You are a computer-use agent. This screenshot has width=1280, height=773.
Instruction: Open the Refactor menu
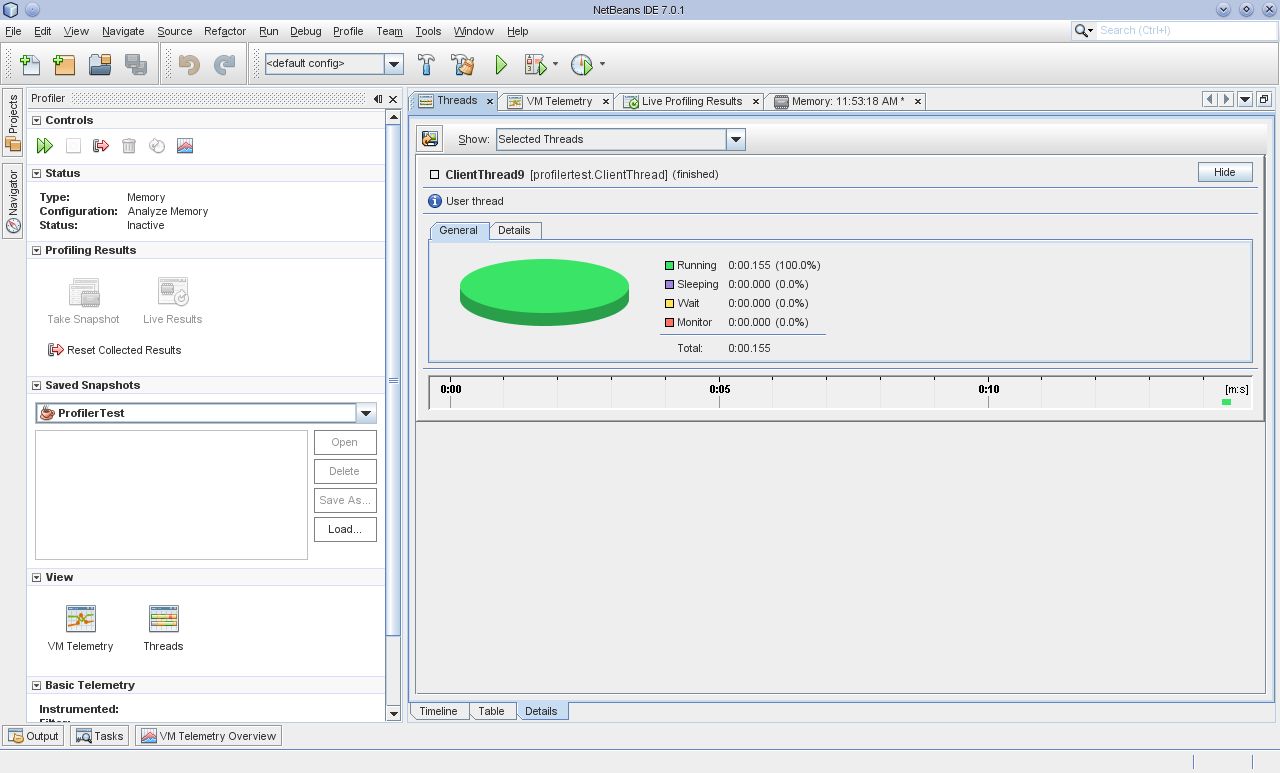[225, 31]
